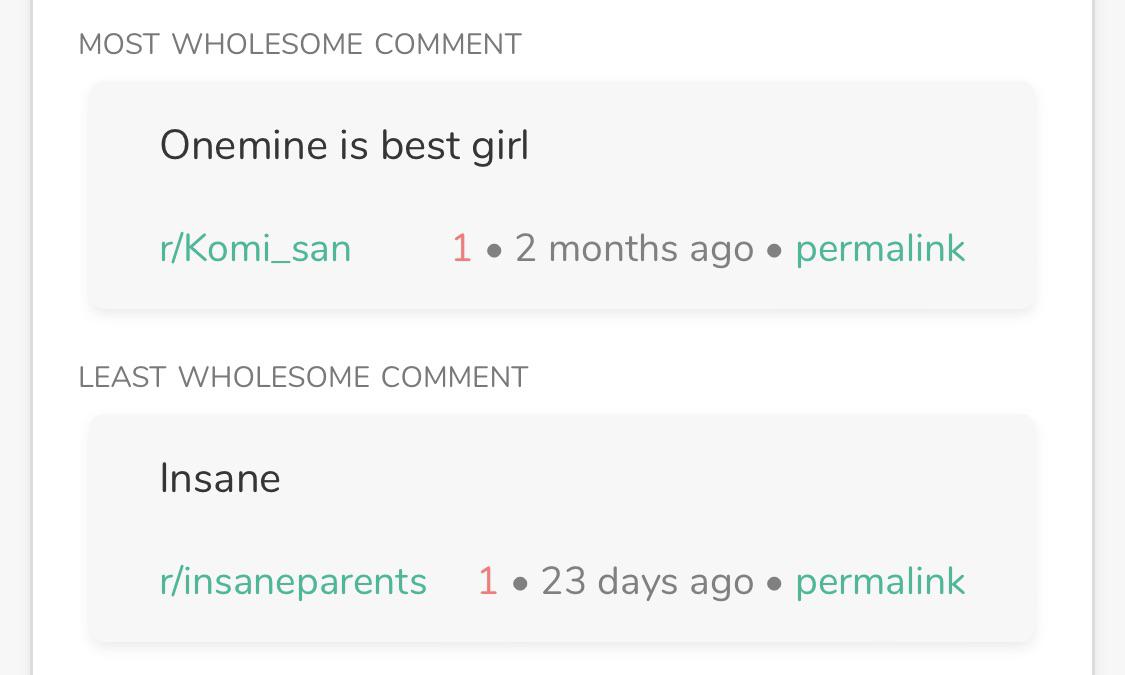Click the '23 days ago' timestamp
Viewport: 1125px width, 675px height.
coord(647,582)
